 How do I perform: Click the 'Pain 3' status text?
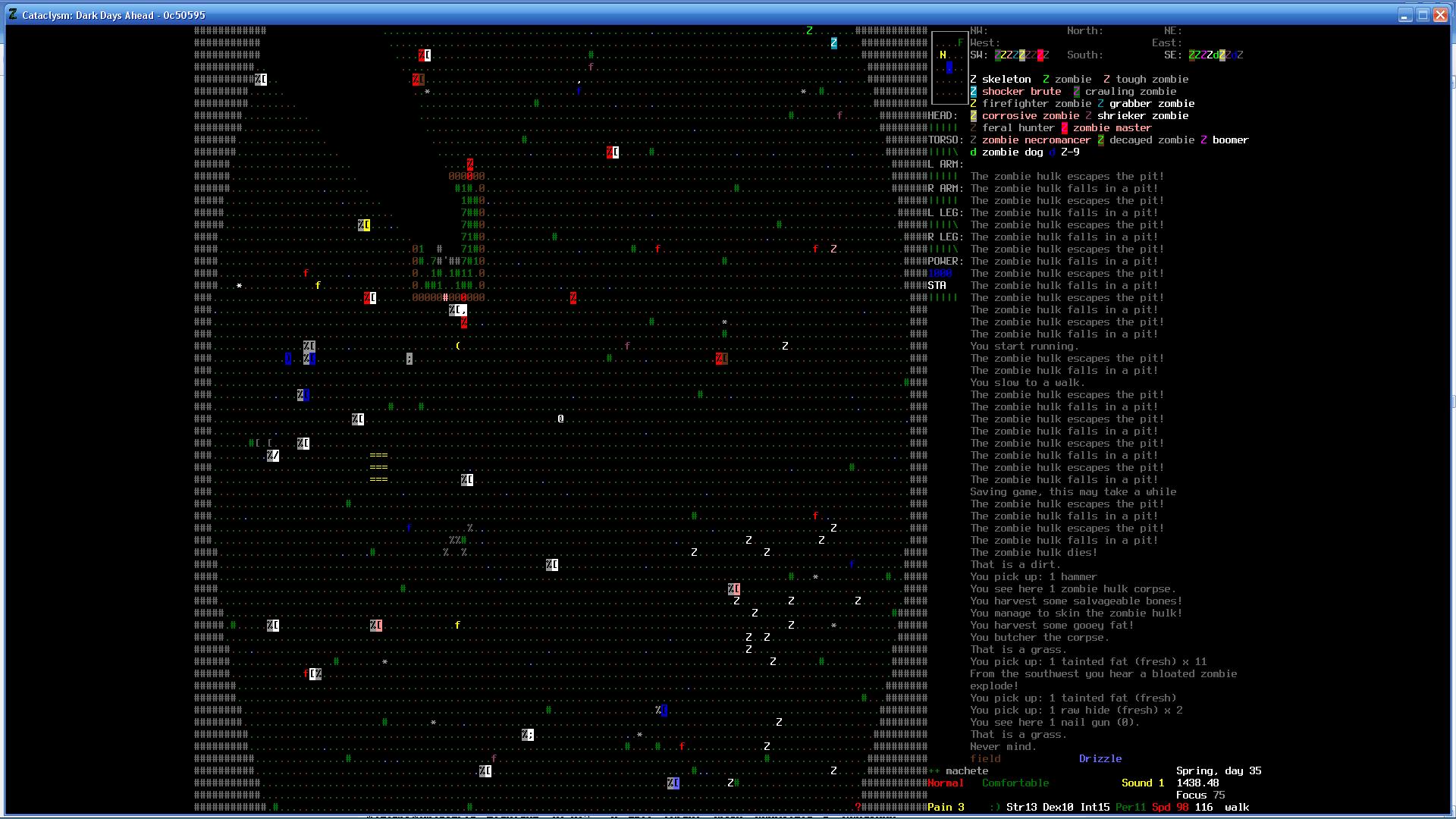(946, 807)
